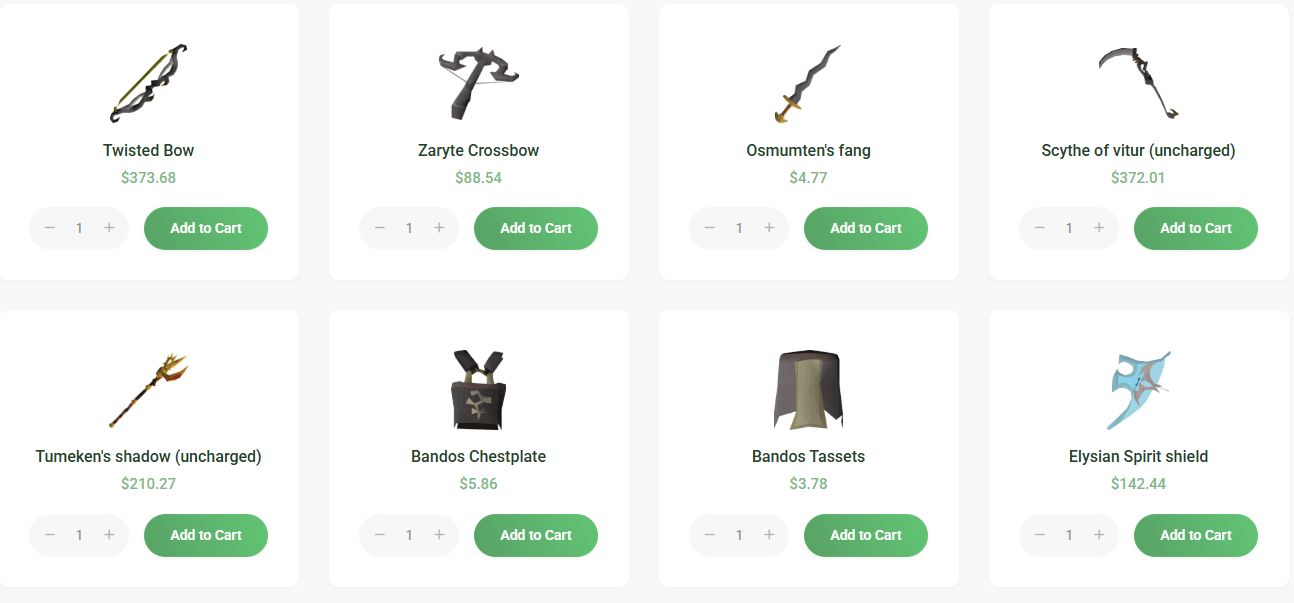Decrease Scythe of vitur quantity
Viewport: 1294px width, 603px height.
click(1040, 228)
